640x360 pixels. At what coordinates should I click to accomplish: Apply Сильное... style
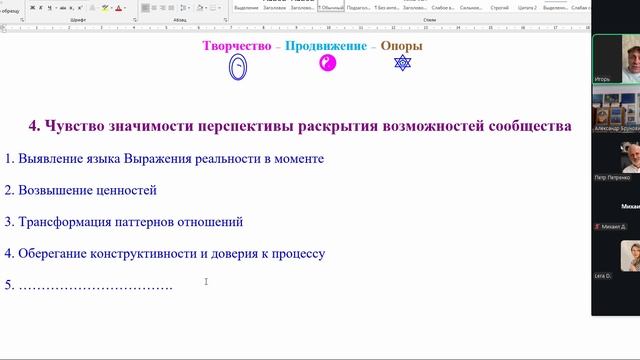471,8
